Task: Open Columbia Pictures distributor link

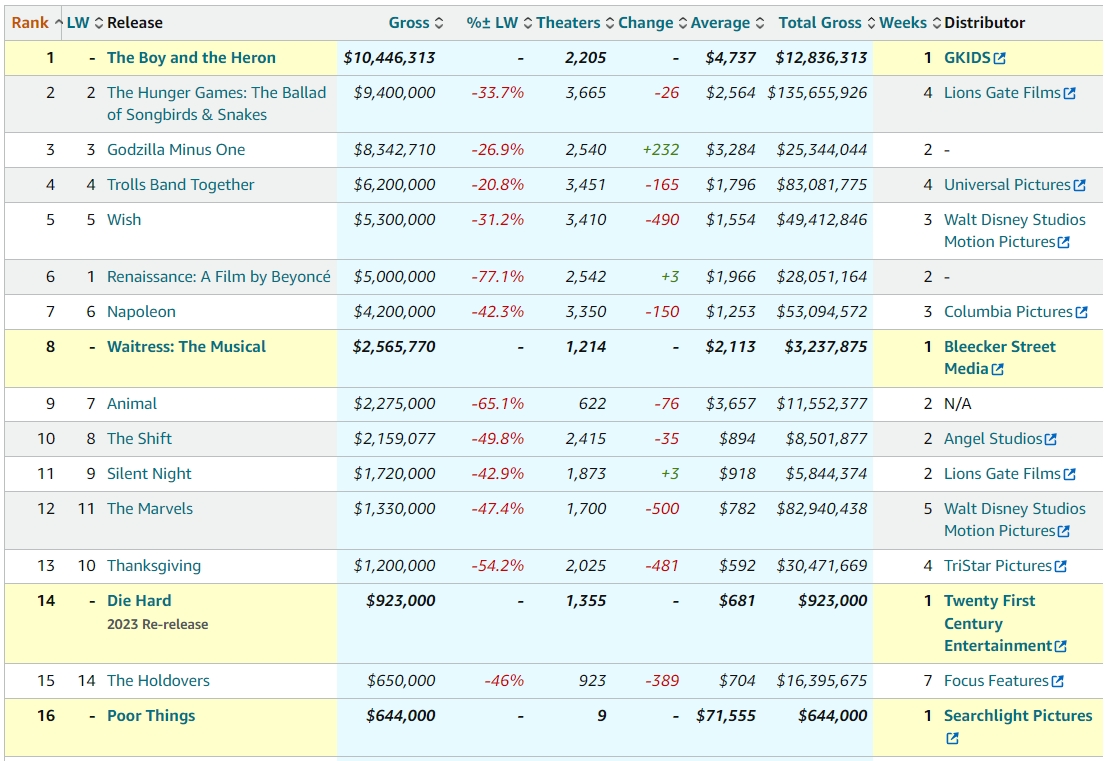Action: click(x=1008, y=312)
